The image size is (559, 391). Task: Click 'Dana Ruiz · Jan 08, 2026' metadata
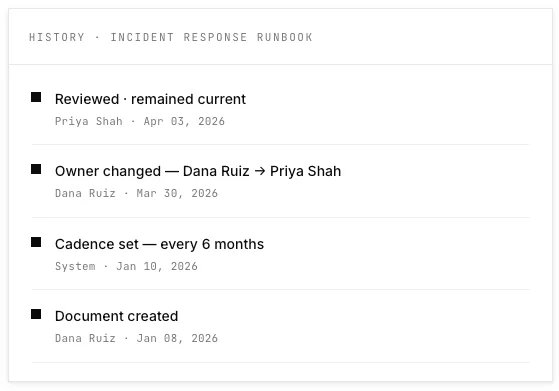click(x=136, y=338)
